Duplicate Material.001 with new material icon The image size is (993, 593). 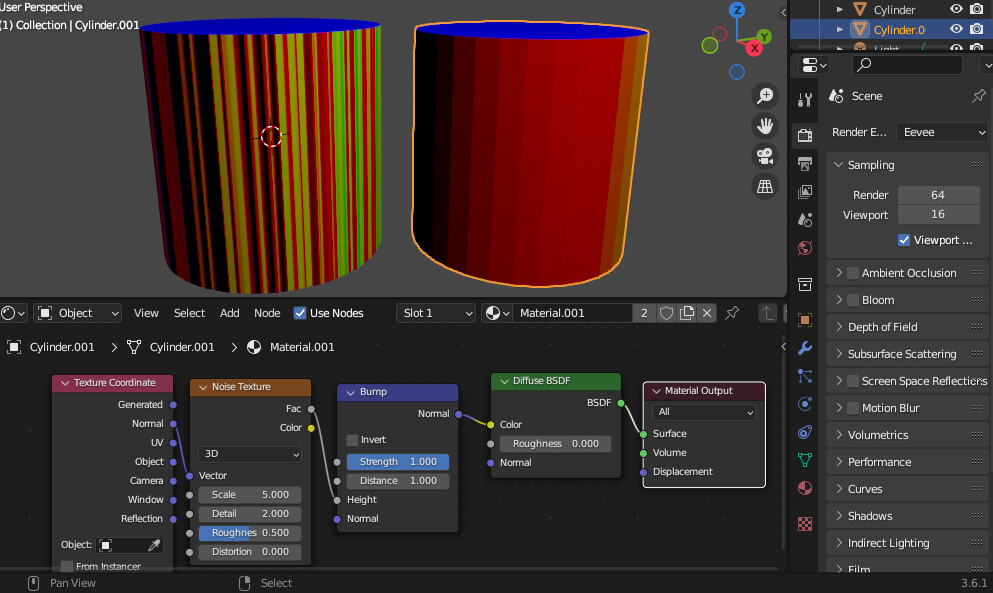686,313
